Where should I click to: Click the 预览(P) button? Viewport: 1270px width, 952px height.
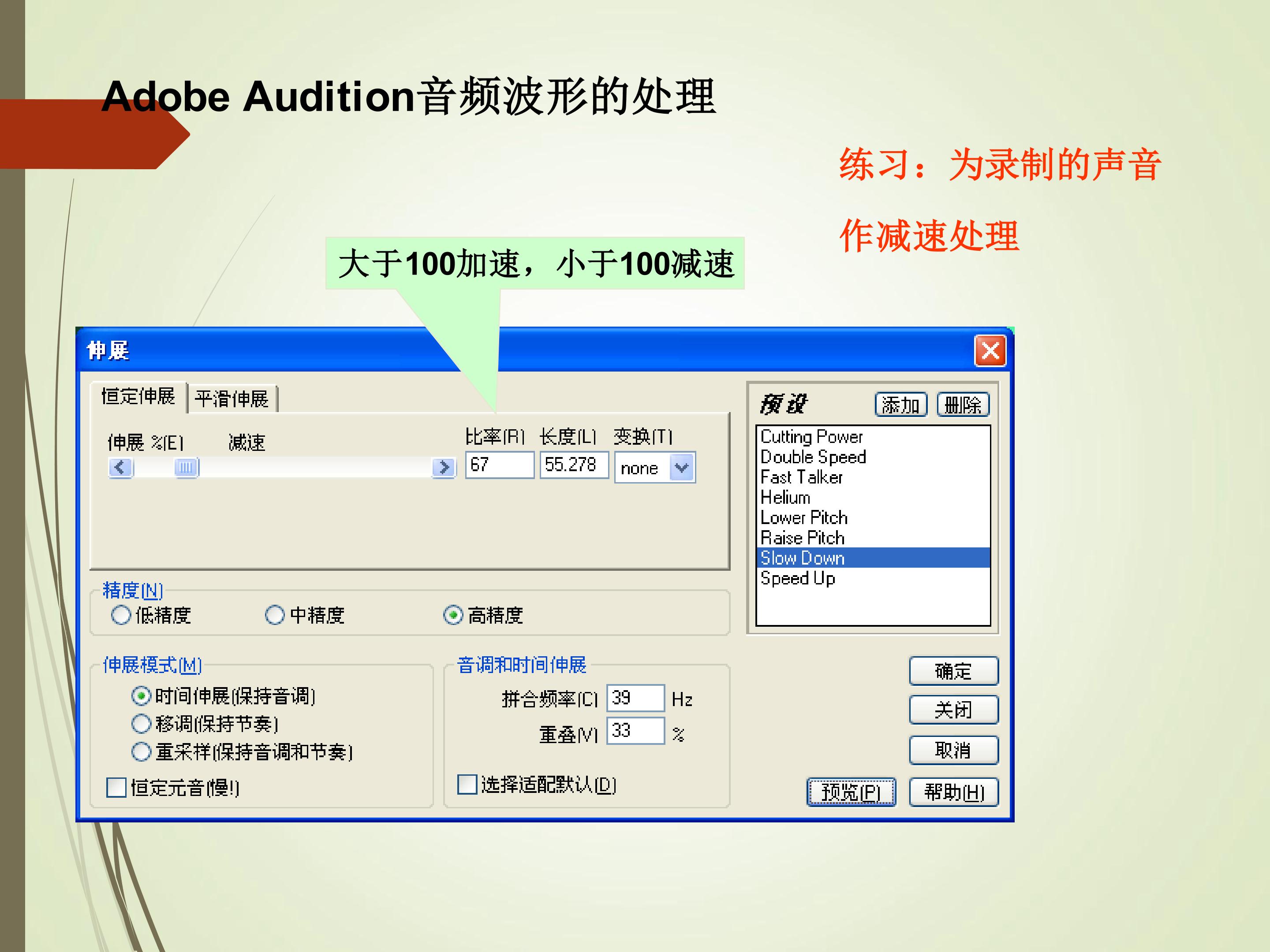[x=851, y=792]
